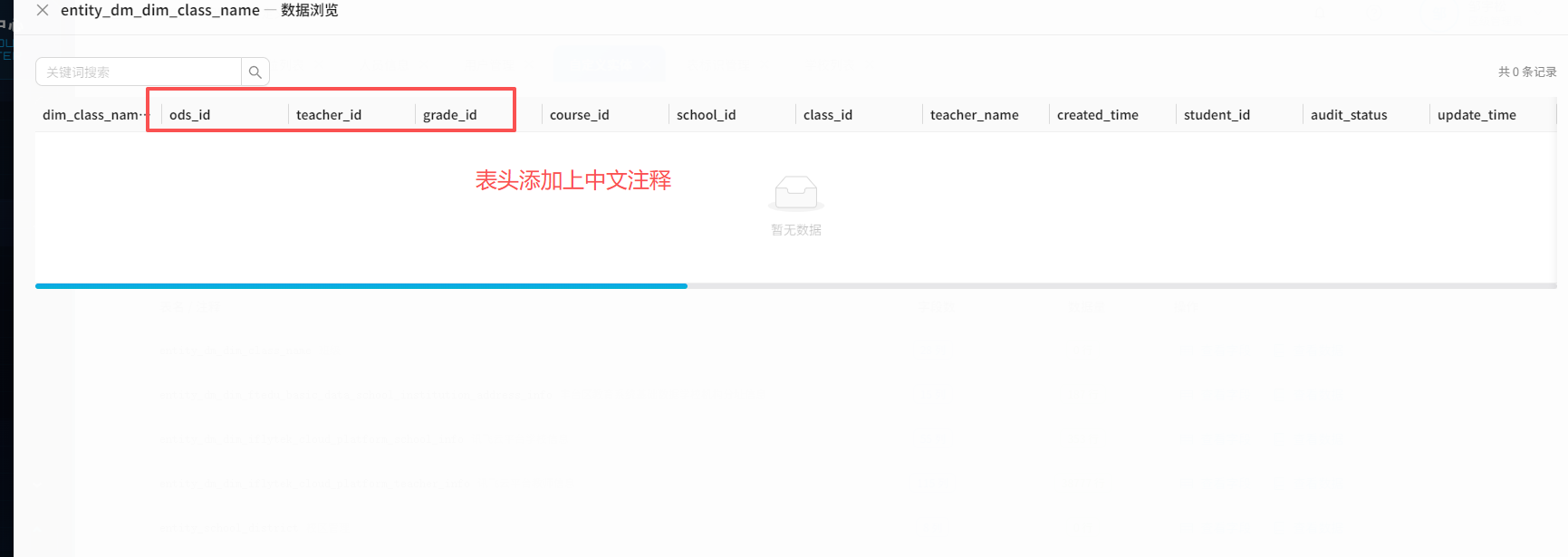Click the school_id column header
The image size is (1568, 557).
(707, 115)
